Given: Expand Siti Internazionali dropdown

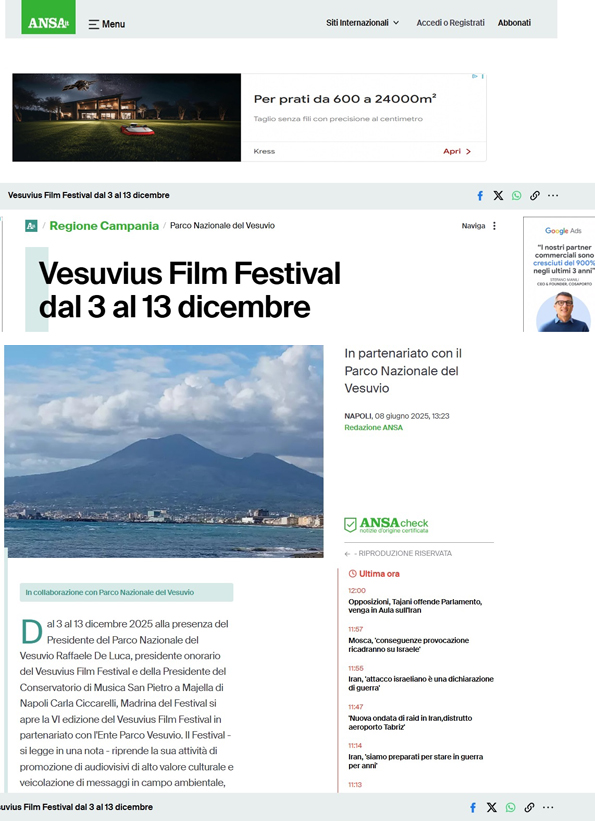Looking at the screenshot, I should [363, 23].
